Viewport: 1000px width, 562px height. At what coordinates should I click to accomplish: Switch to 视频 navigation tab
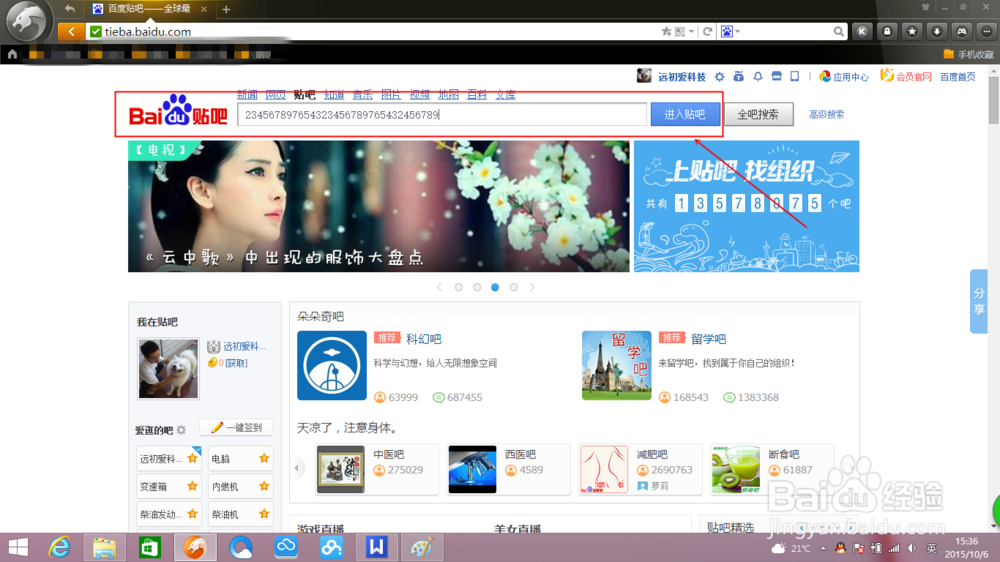click(x=420, y=94)
